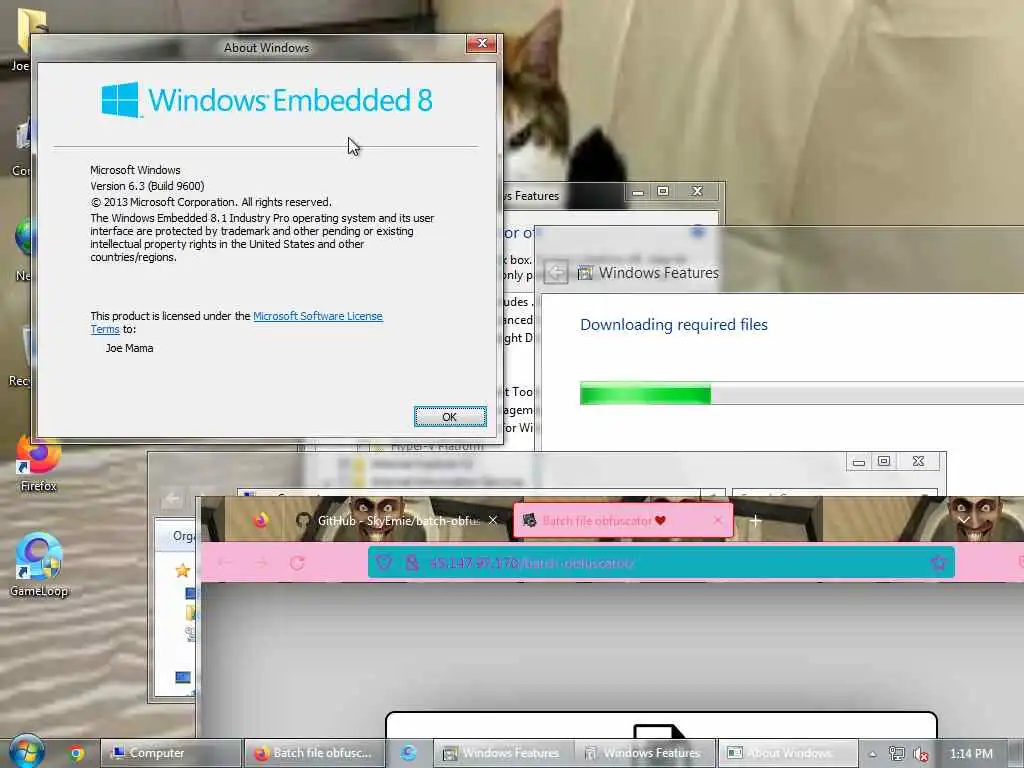This screenshot has width=1024, height=768.
Task: Launch GameLoop from the desktop
Action: point(39,566)
